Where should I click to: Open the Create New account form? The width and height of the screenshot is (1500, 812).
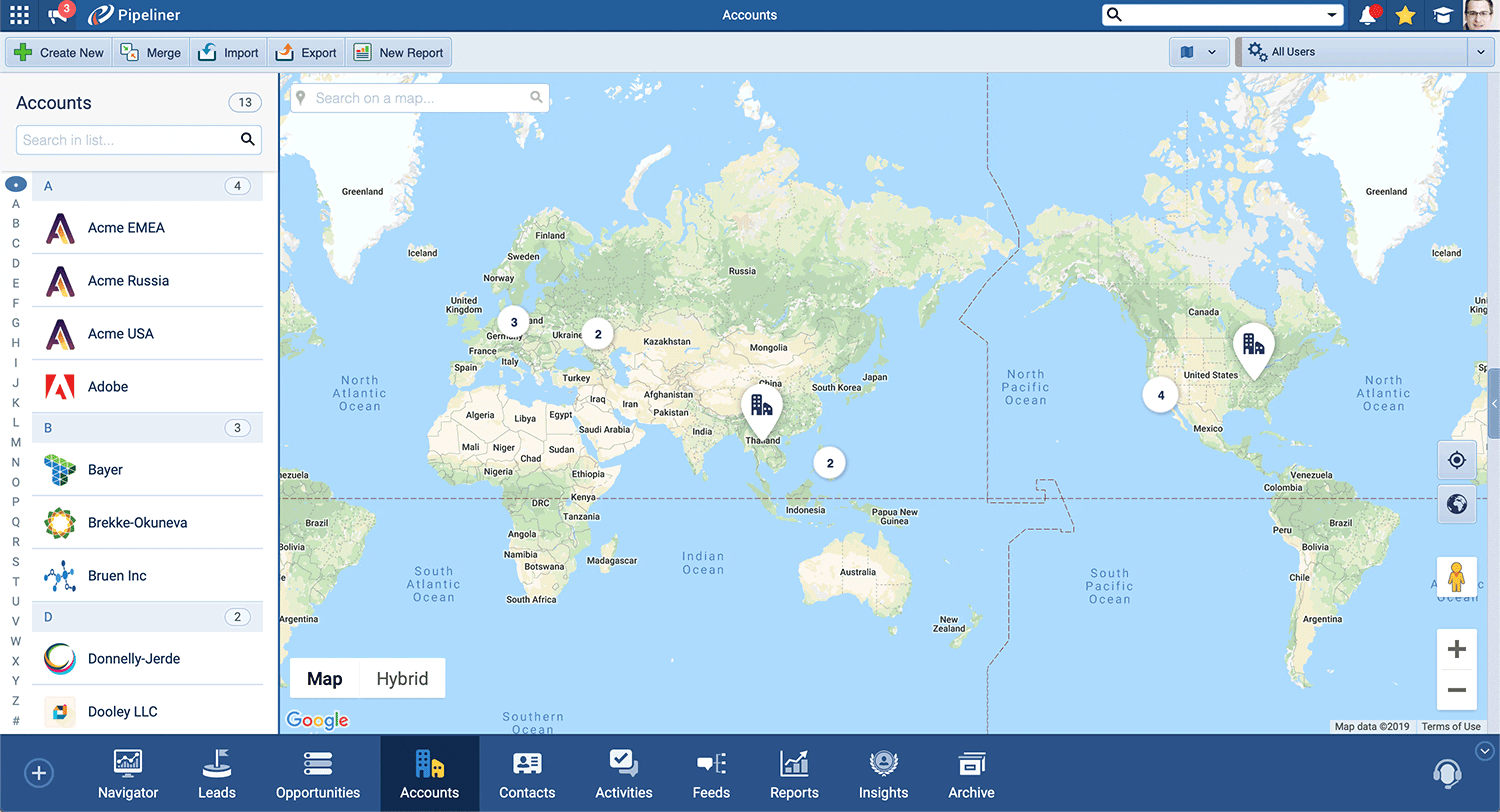(57, 51)
